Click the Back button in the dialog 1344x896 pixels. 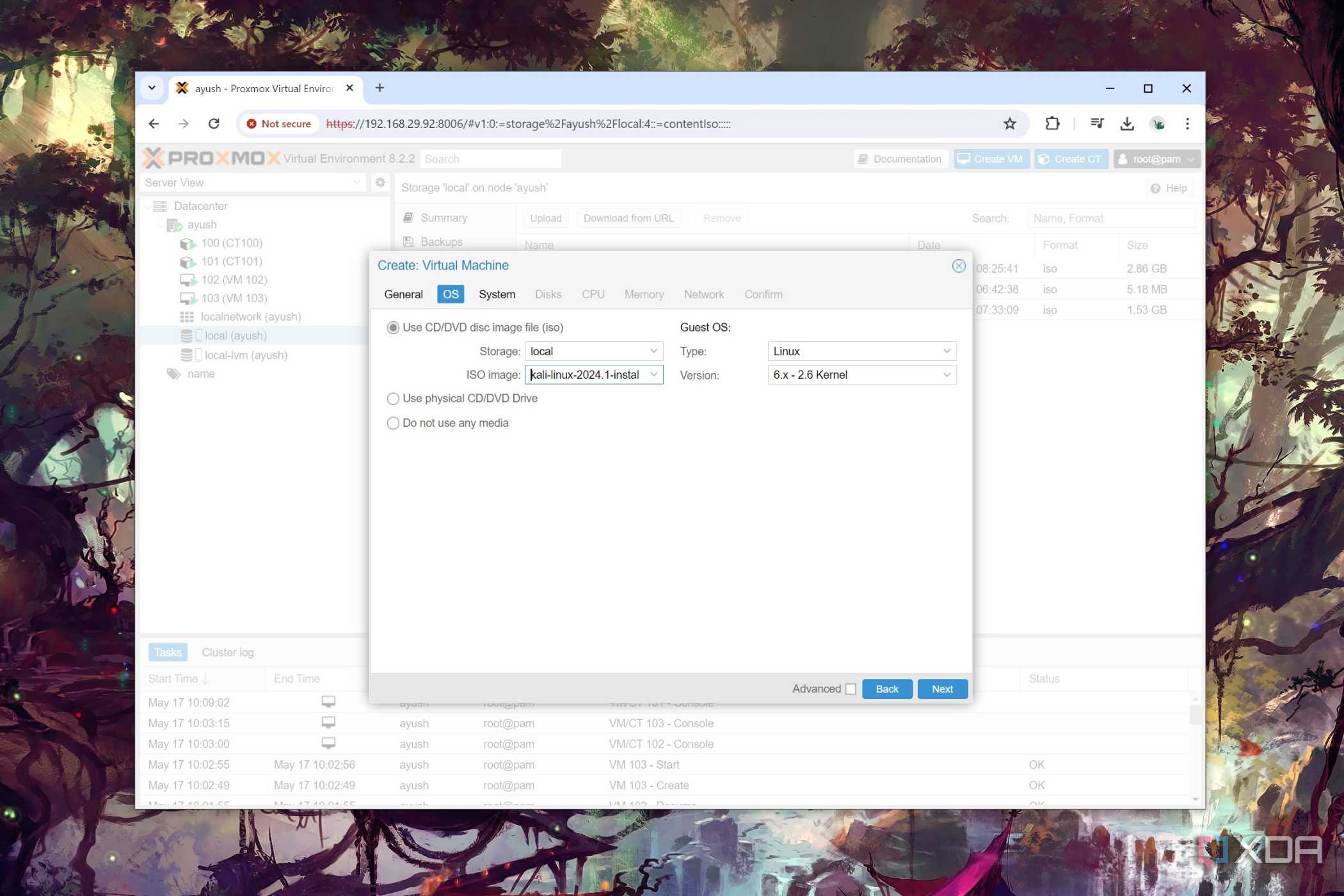886,689
